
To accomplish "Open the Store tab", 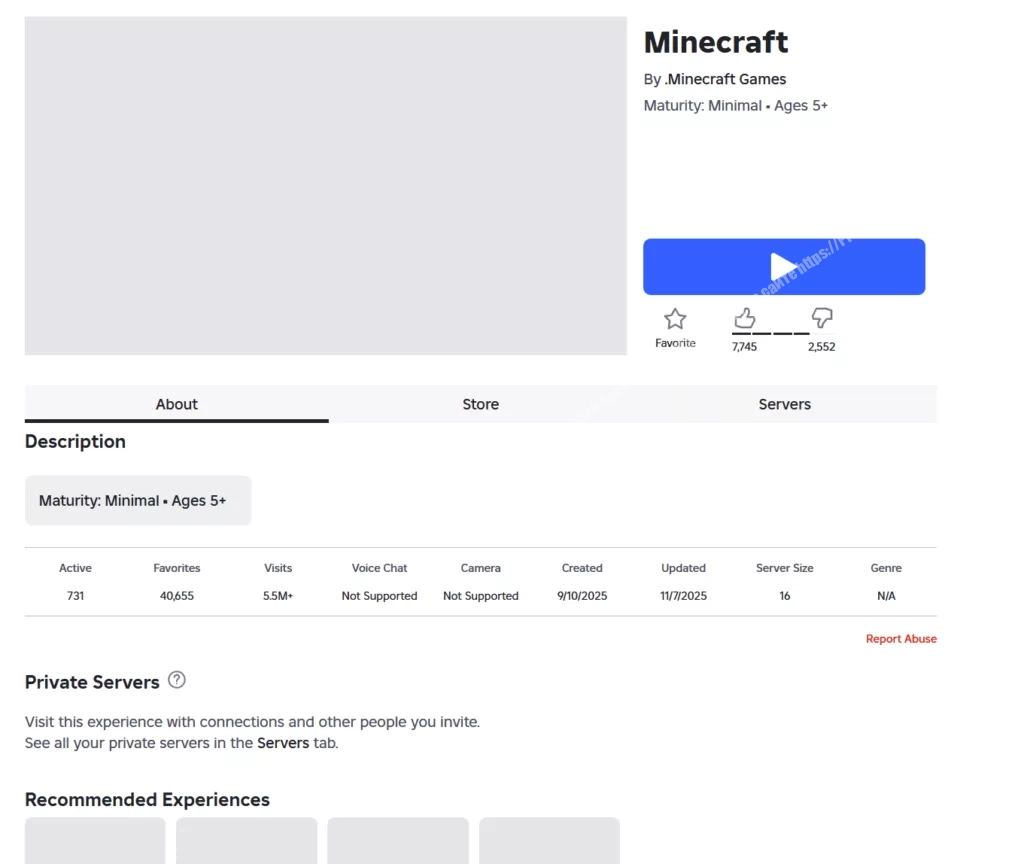I will point(480,404).
